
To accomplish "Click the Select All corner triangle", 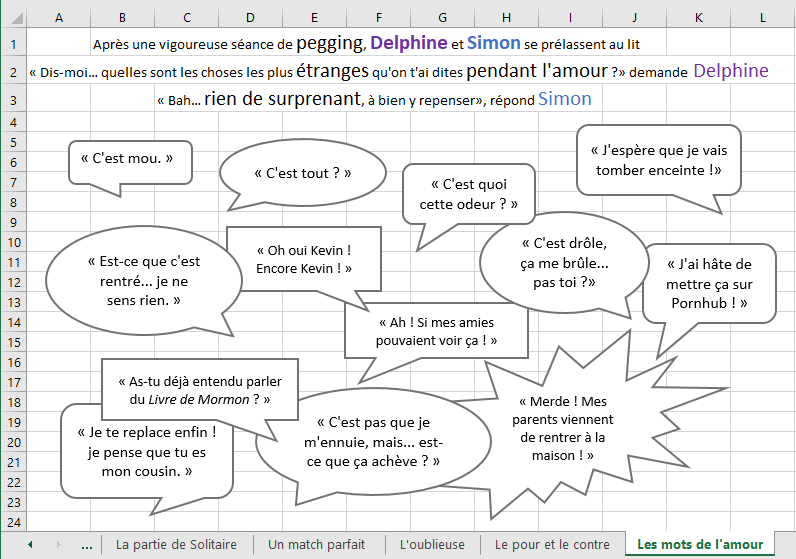I will (x=13, y=18).
